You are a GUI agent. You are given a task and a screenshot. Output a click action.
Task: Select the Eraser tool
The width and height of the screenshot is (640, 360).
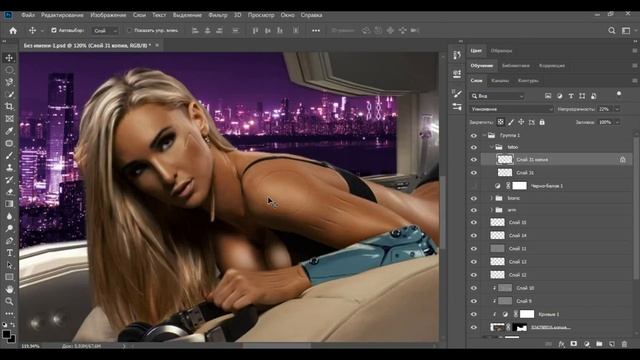click(9, 192)
